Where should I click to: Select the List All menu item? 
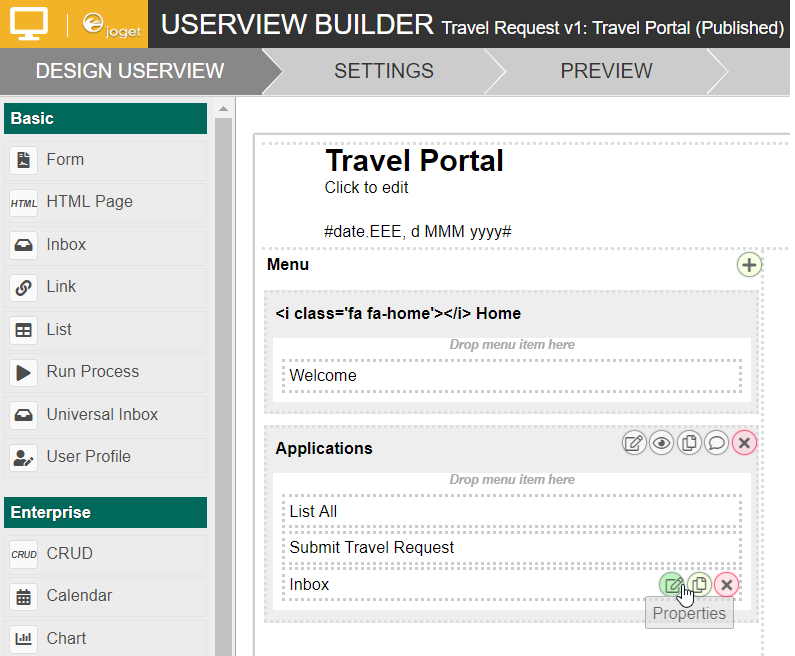coord(512,512)
